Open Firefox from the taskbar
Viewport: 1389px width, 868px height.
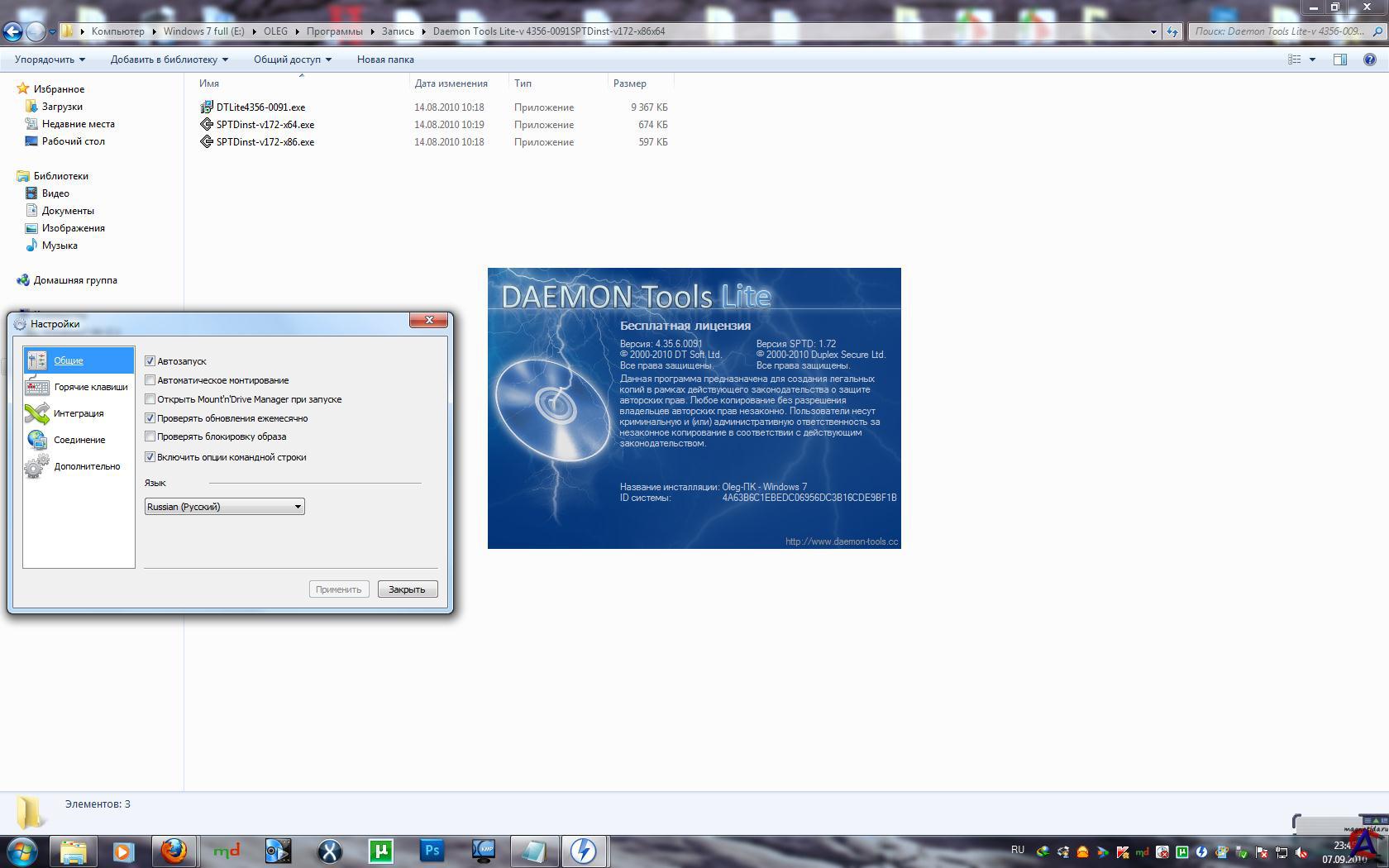[x=174, y=851]
